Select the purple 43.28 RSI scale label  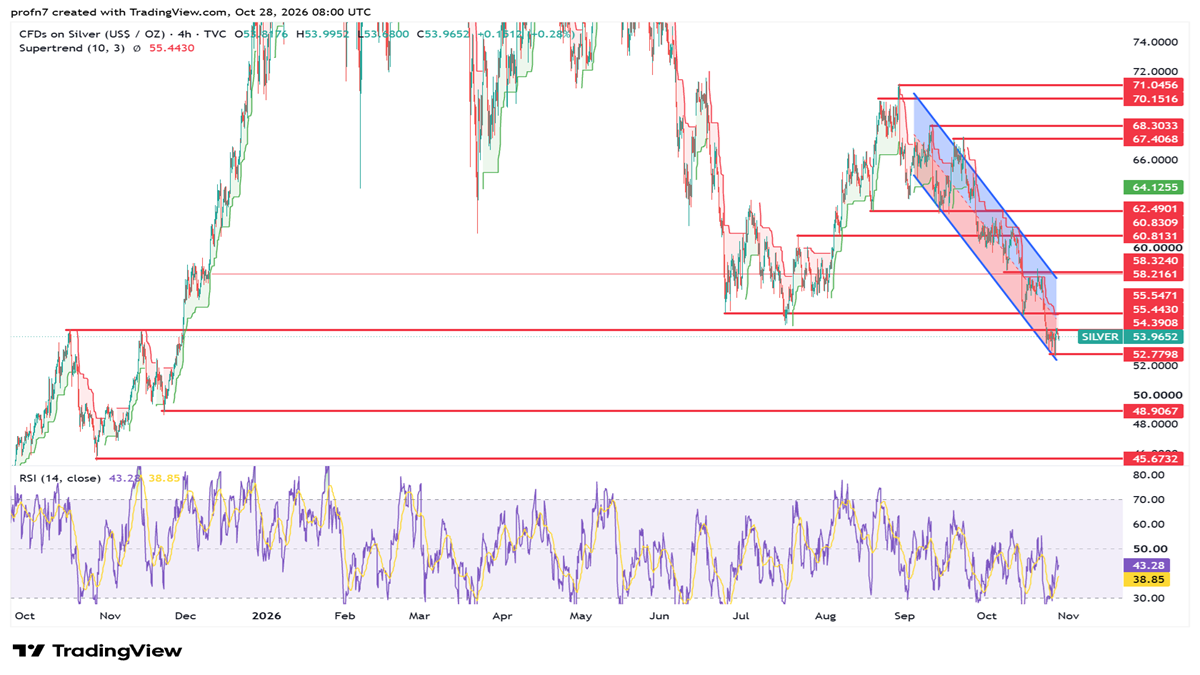tap(1145, 566)
